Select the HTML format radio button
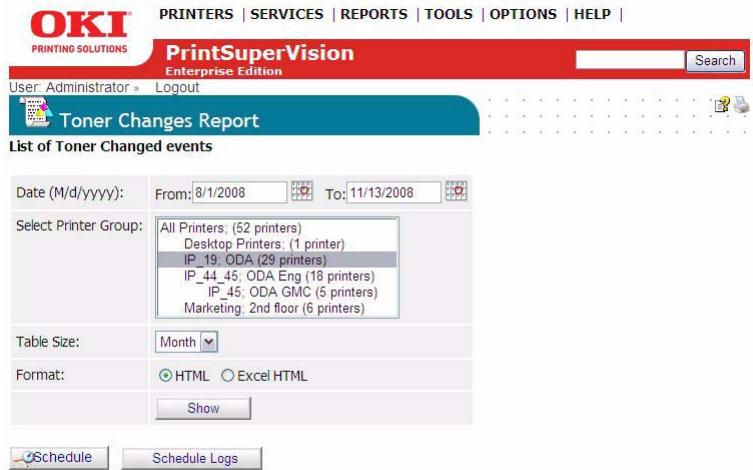 click(x=165, y=375)
